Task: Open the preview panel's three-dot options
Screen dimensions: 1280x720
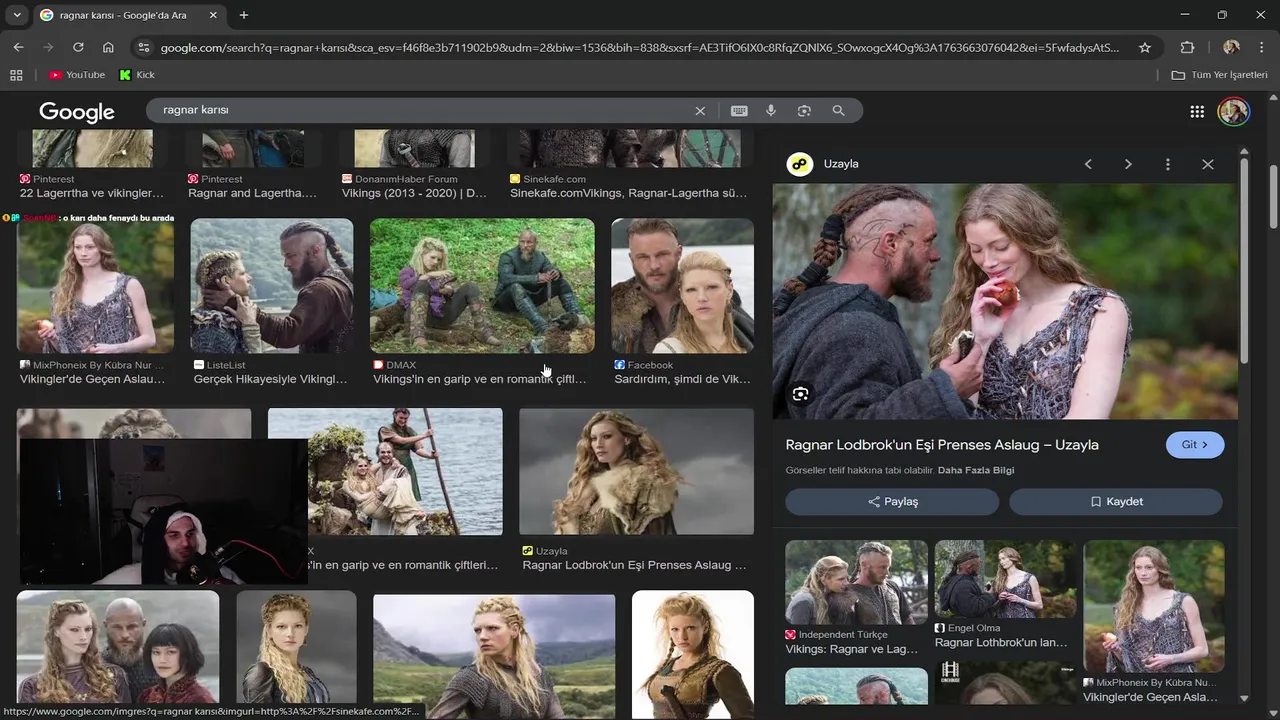Action: [x=1167, y=164]
